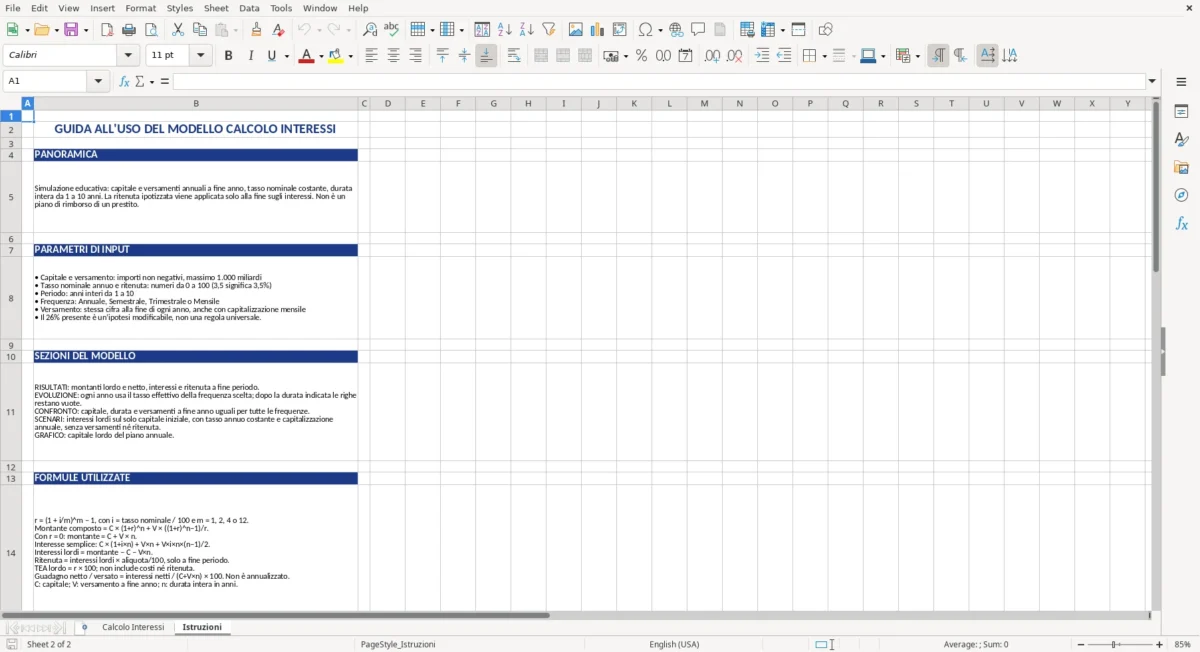Image resolution: width=1200 pixels, height=652 pixels.
Task: Open the Sheet menu
Action: (x=216, y=8)
